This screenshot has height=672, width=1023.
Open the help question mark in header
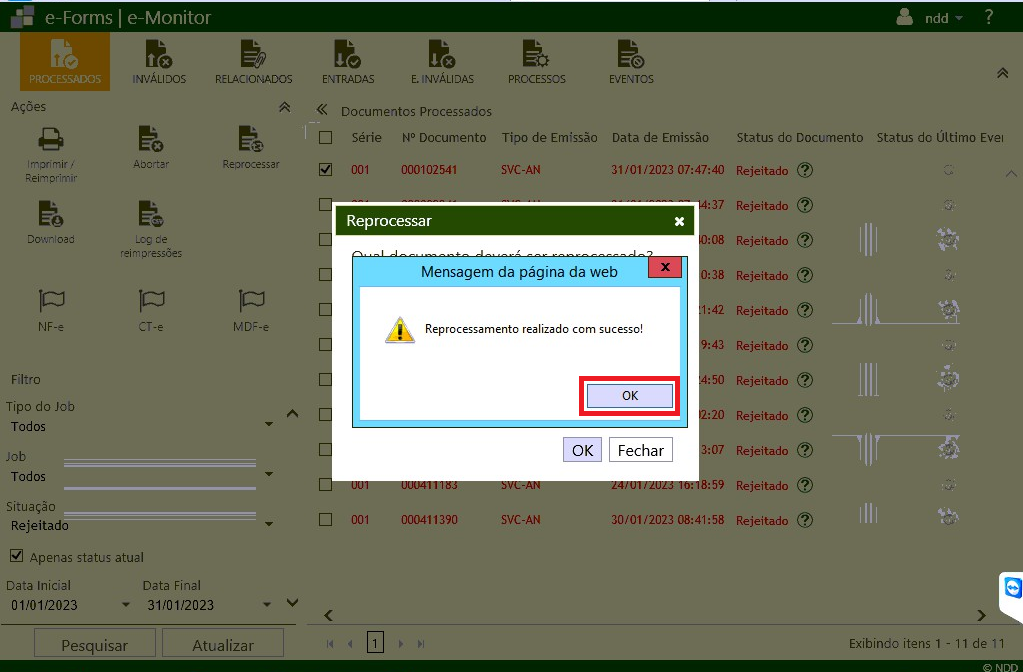click(989, 17)
